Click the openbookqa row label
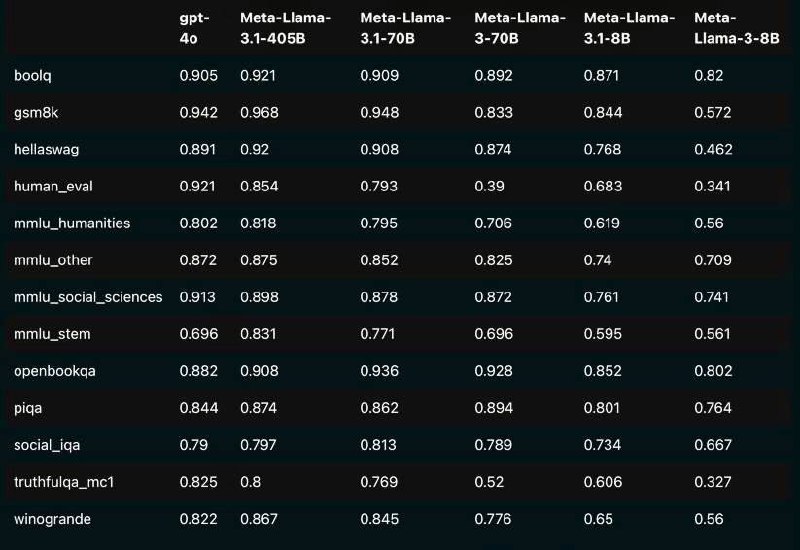This screenshot has height=550, width=800. tap(55, 371)
